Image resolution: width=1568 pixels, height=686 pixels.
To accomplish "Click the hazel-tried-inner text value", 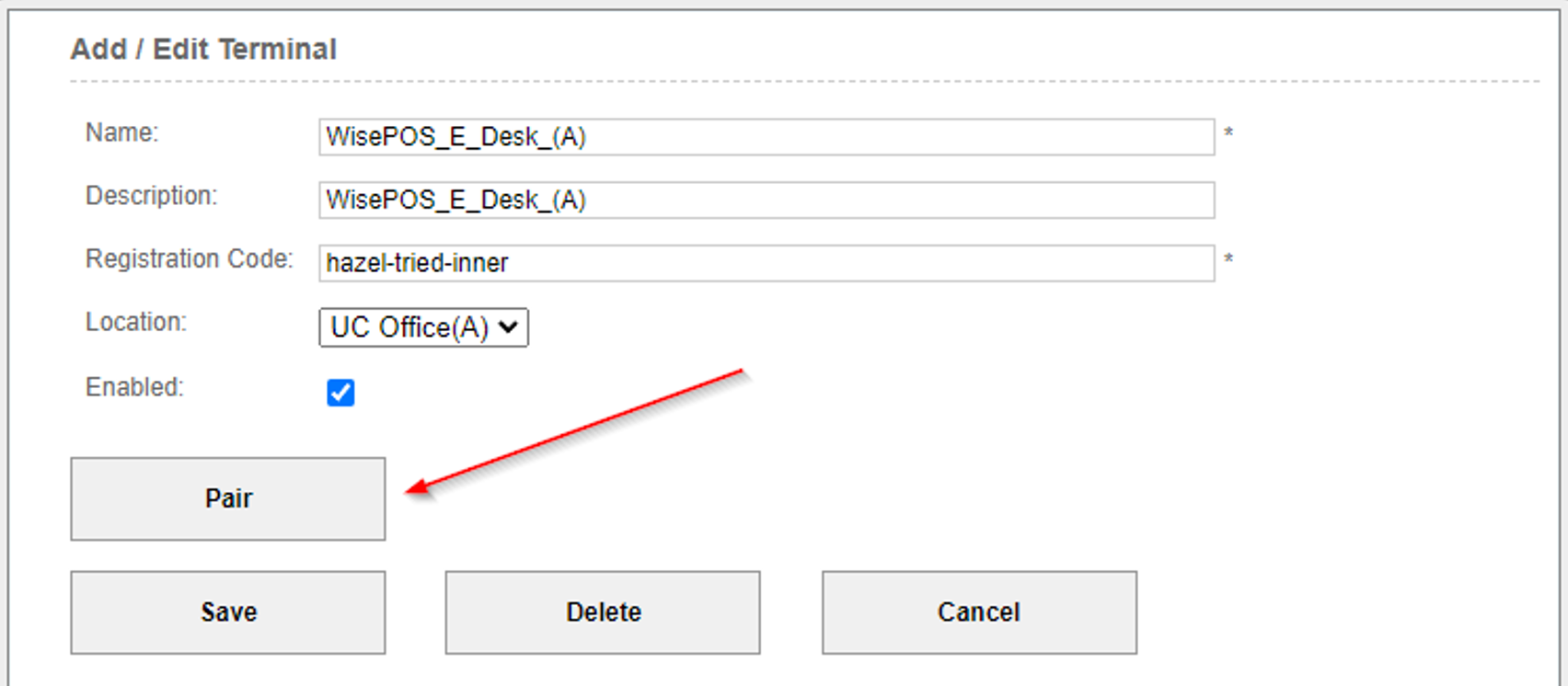I will coord(417,263).
